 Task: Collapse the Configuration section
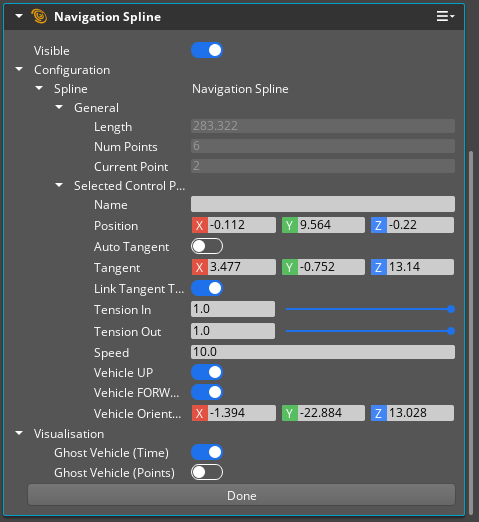coord(19,69)
